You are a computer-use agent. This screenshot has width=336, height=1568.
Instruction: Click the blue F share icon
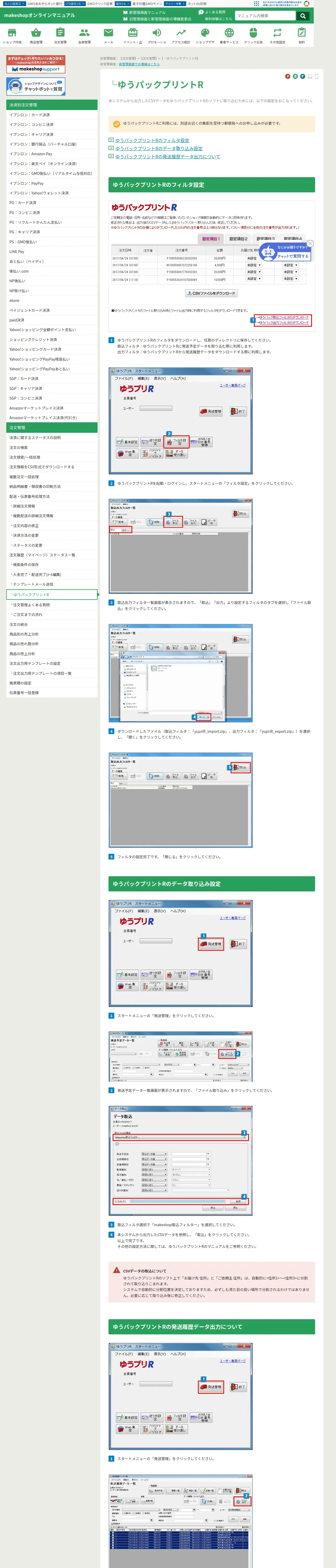point(302,76)
